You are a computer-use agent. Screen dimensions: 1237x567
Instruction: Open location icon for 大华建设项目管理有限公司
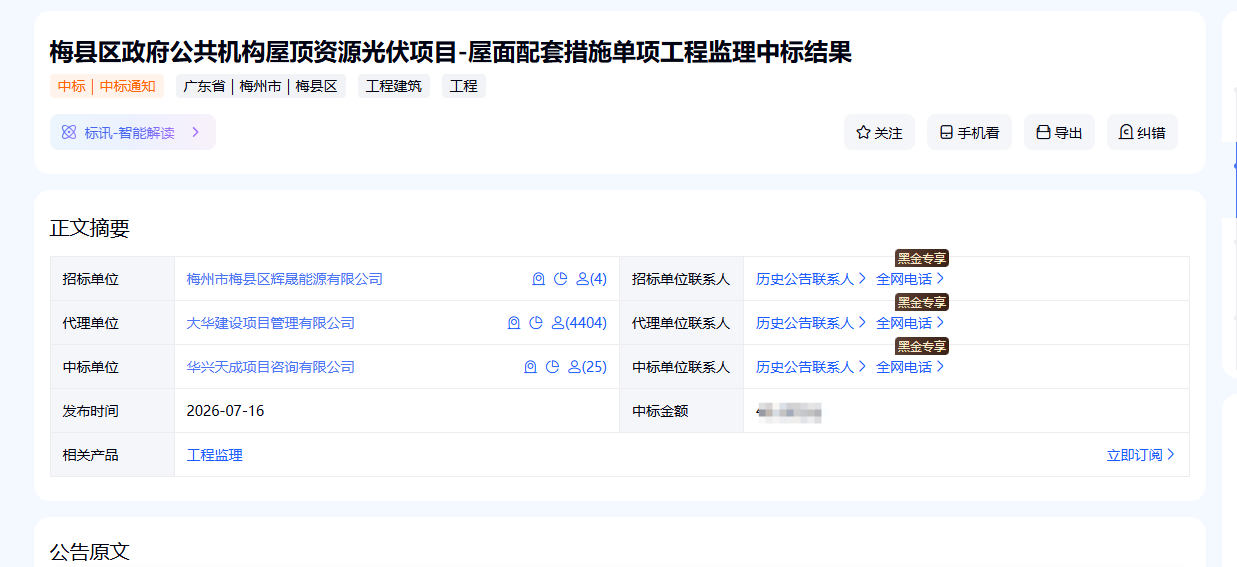point(514,323)
